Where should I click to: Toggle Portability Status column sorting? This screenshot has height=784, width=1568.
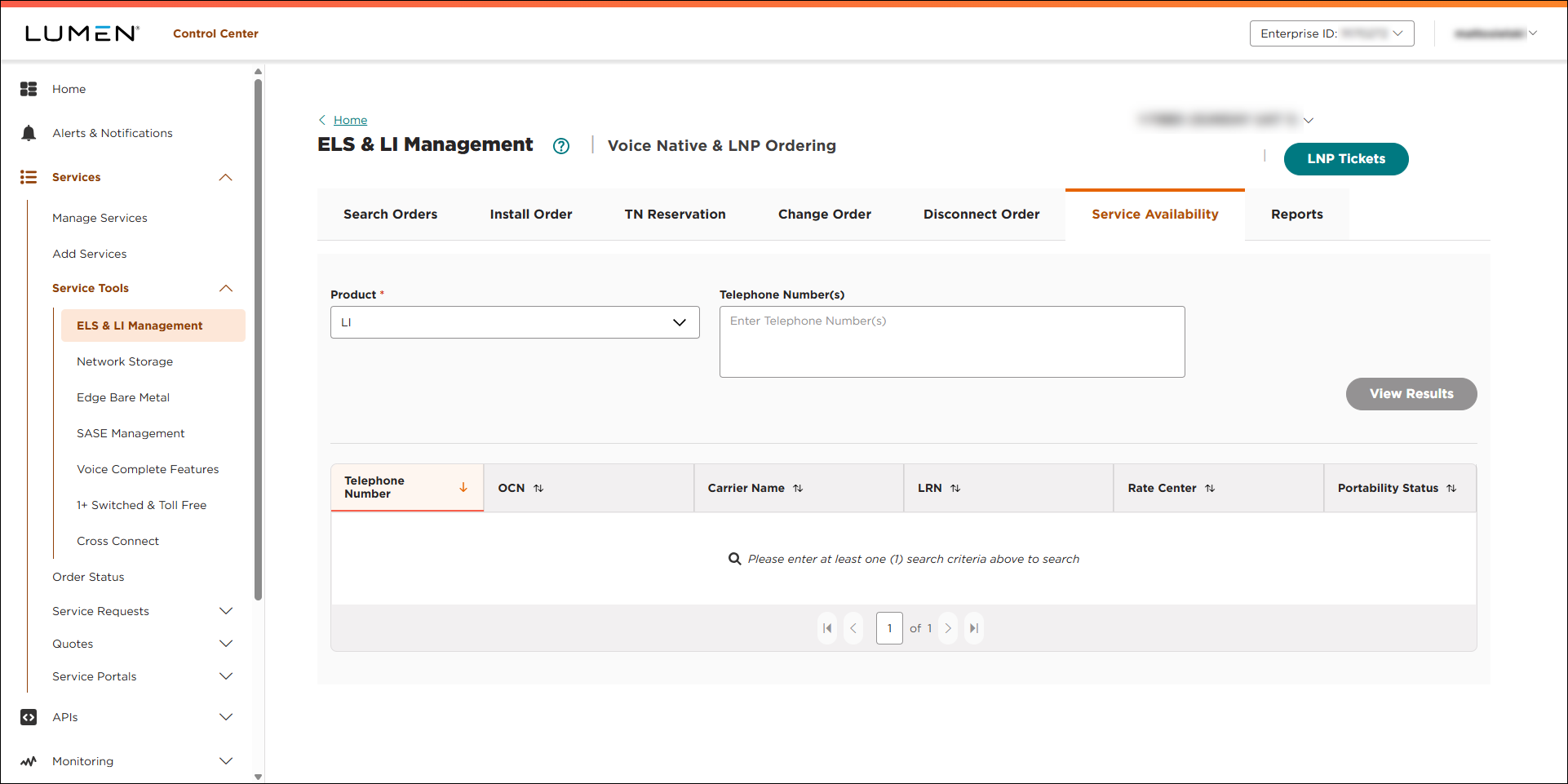pyautogui.click(x=1452, y=488)
